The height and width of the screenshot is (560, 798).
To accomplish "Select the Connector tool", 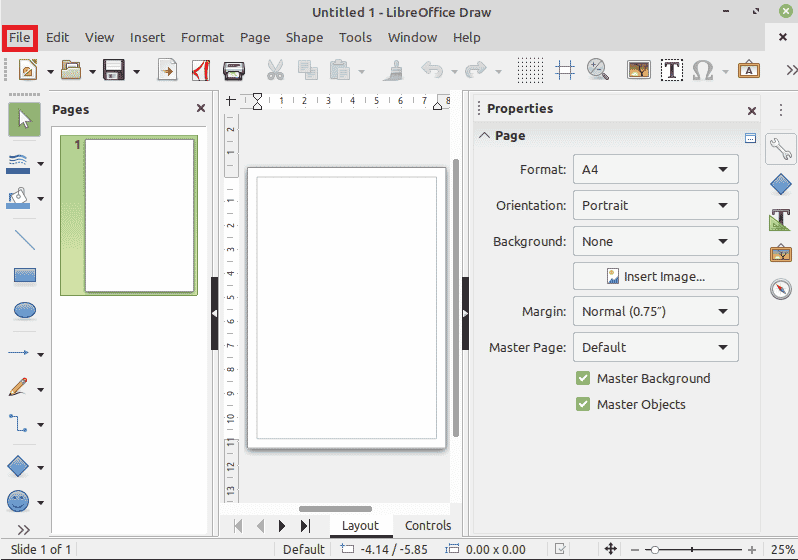I will pyautogui.click(x=18, y=423).
